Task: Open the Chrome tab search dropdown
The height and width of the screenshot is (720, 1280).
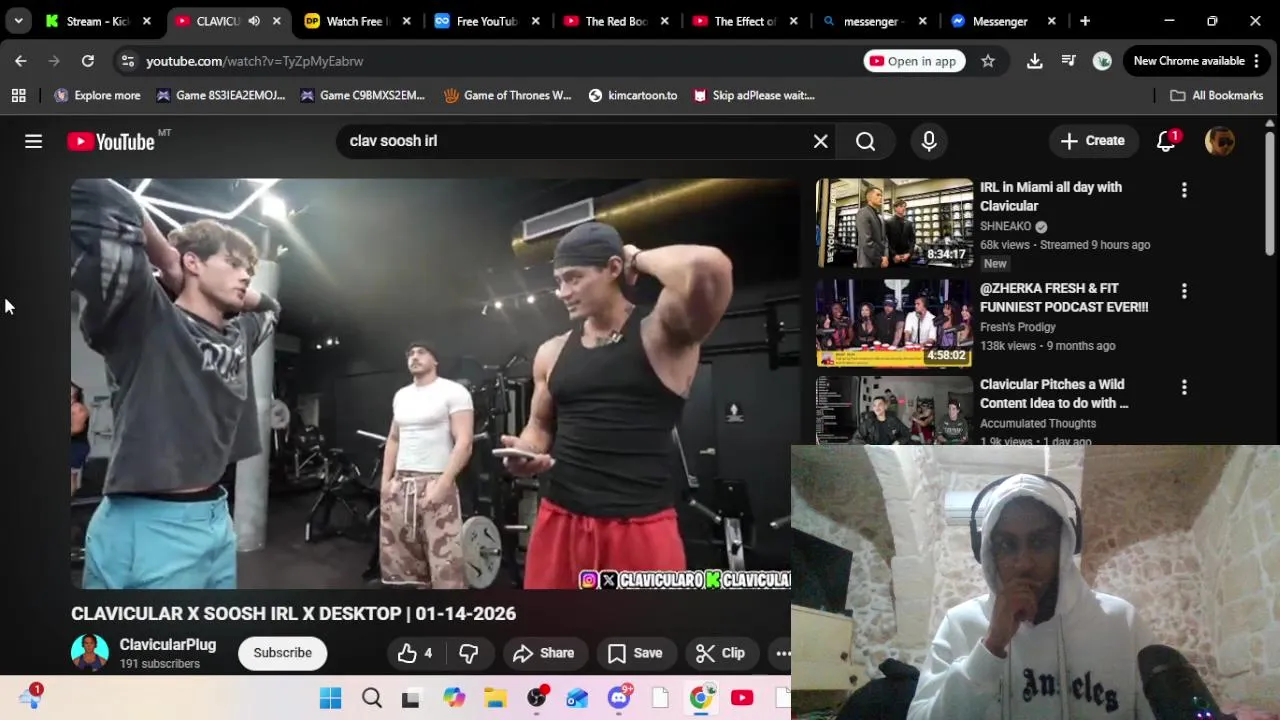Action: click(x=18, y=21)
